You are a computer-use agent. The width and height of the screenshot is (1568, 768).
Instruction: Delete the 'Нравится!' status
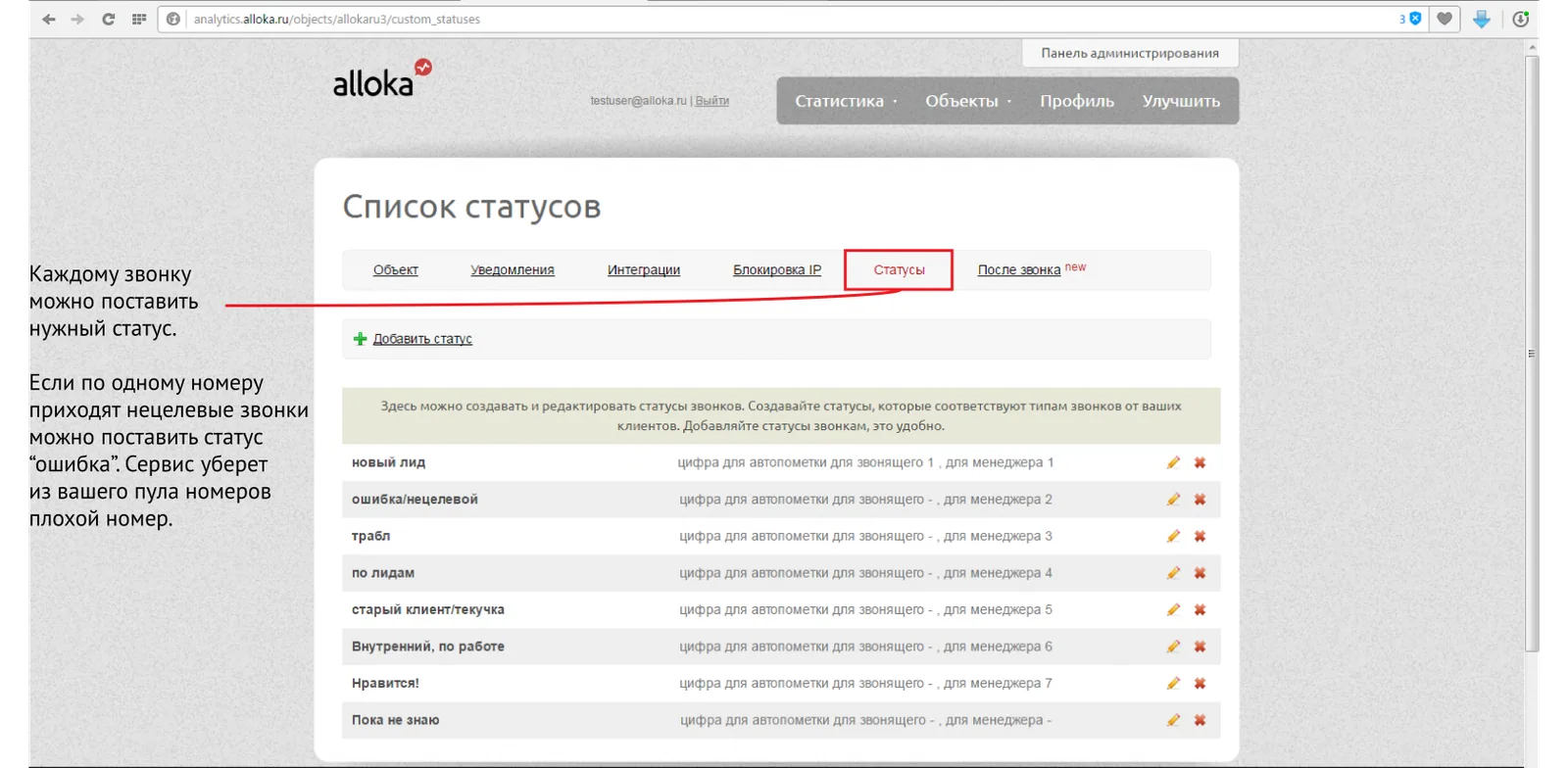(x=1200, y=683)
